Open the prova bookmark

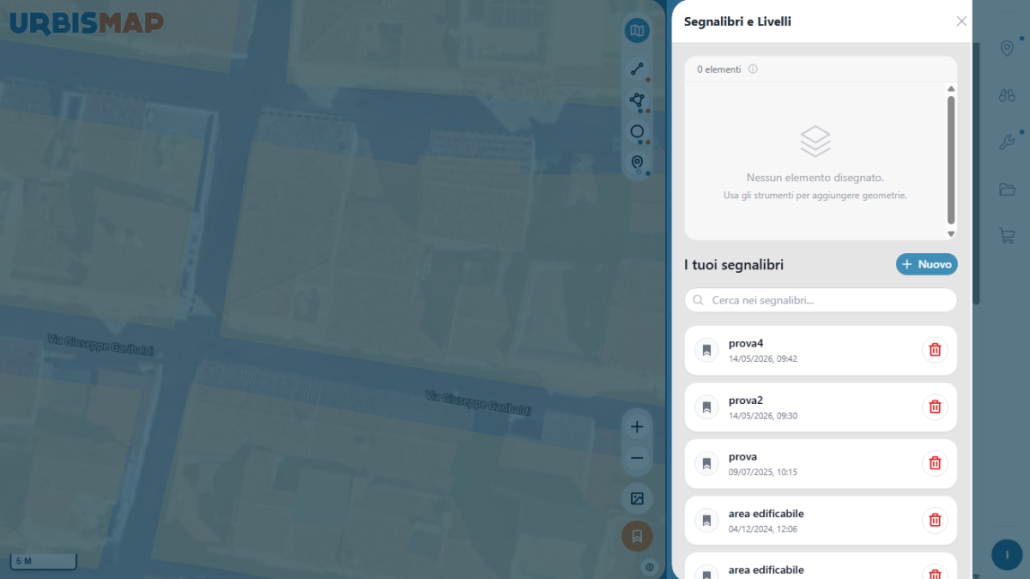click(820, 463)
